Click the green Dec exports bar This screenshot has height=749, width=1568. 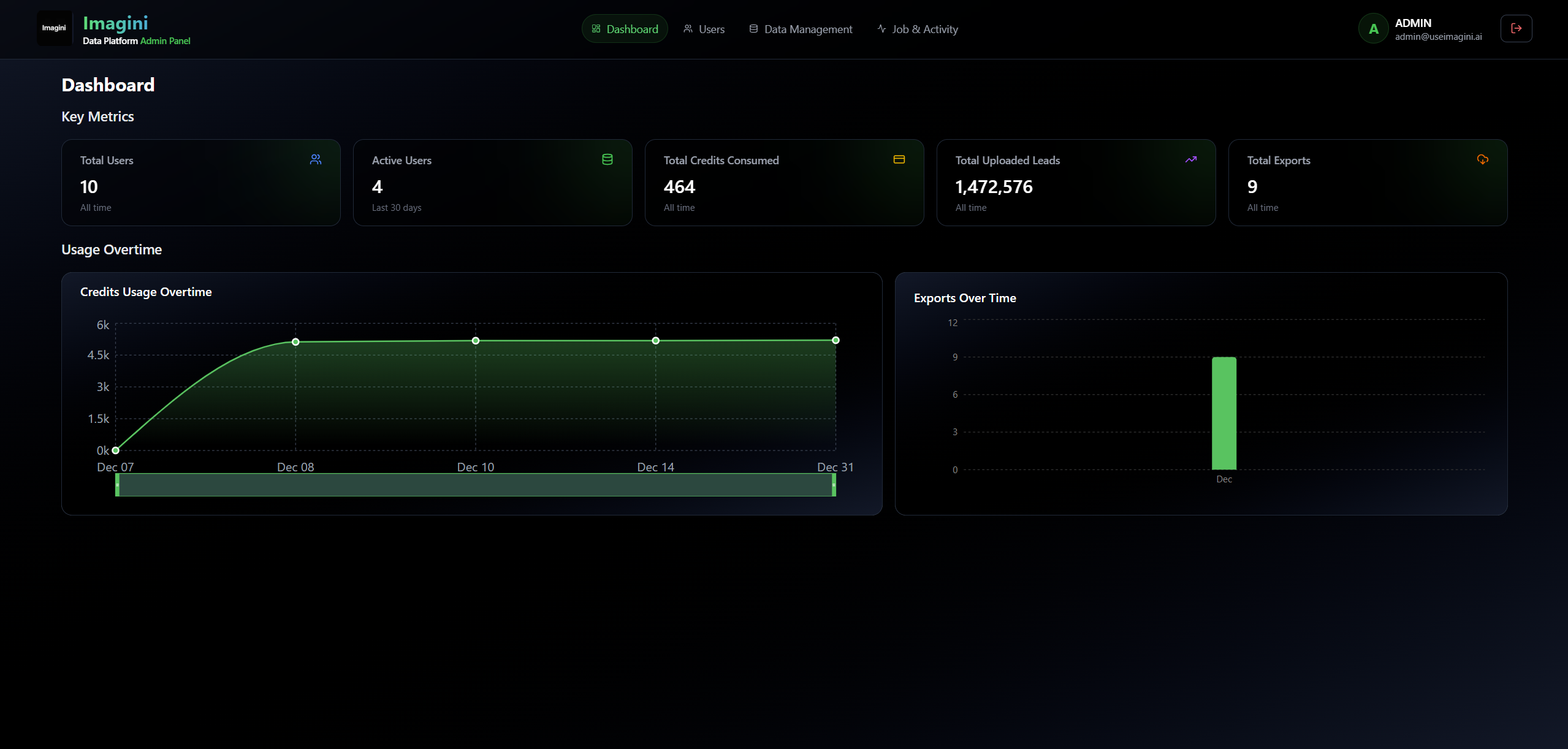point(1224,413)
